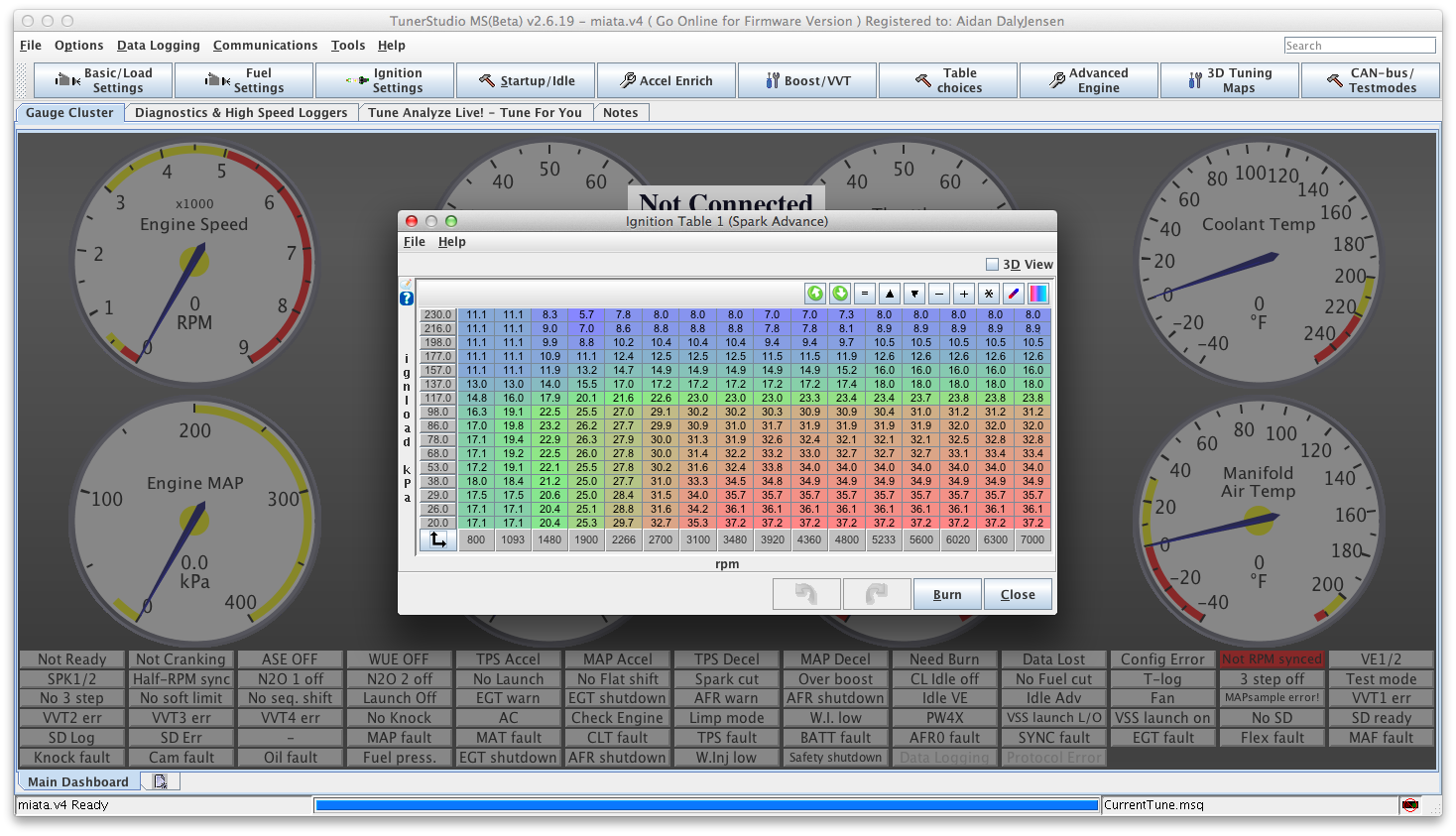
Task: Select the 230.0 kPa top-left table cell
Action: 477,314
